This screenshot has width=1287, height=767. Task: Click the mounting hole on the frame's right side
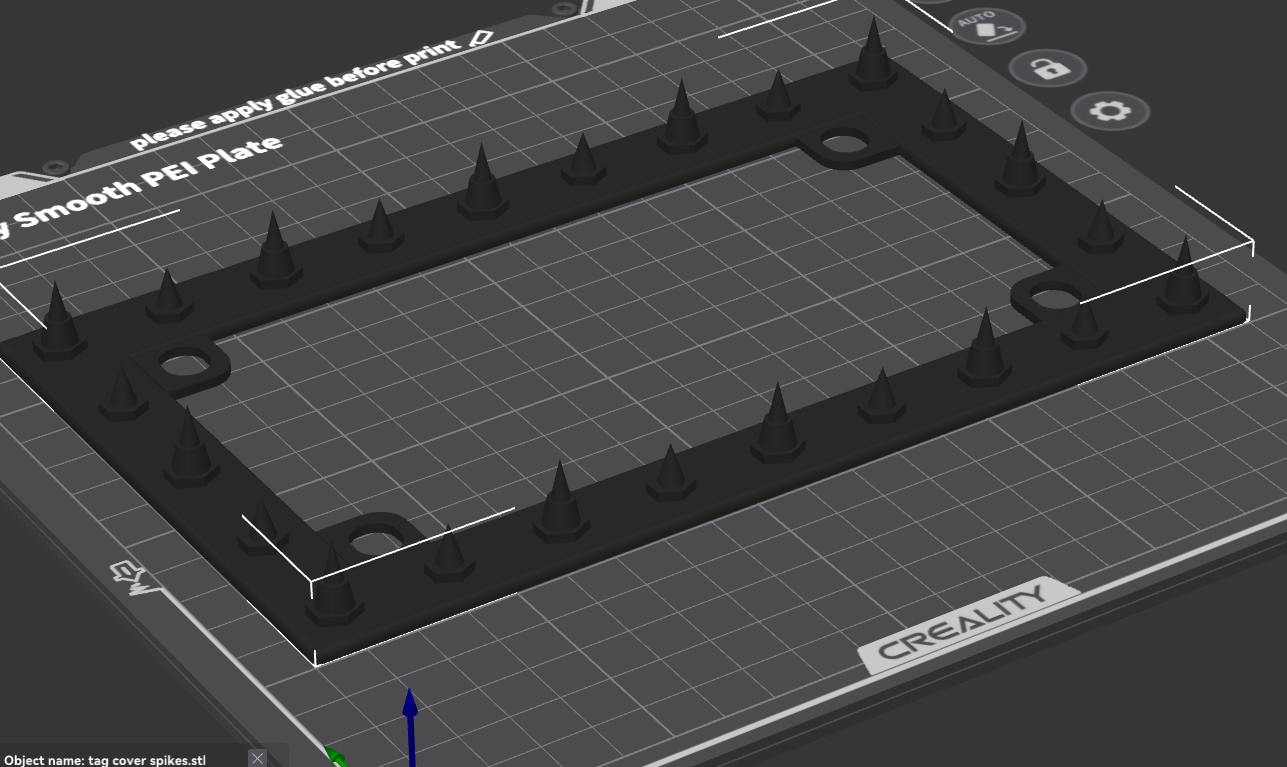[1047, 299]
